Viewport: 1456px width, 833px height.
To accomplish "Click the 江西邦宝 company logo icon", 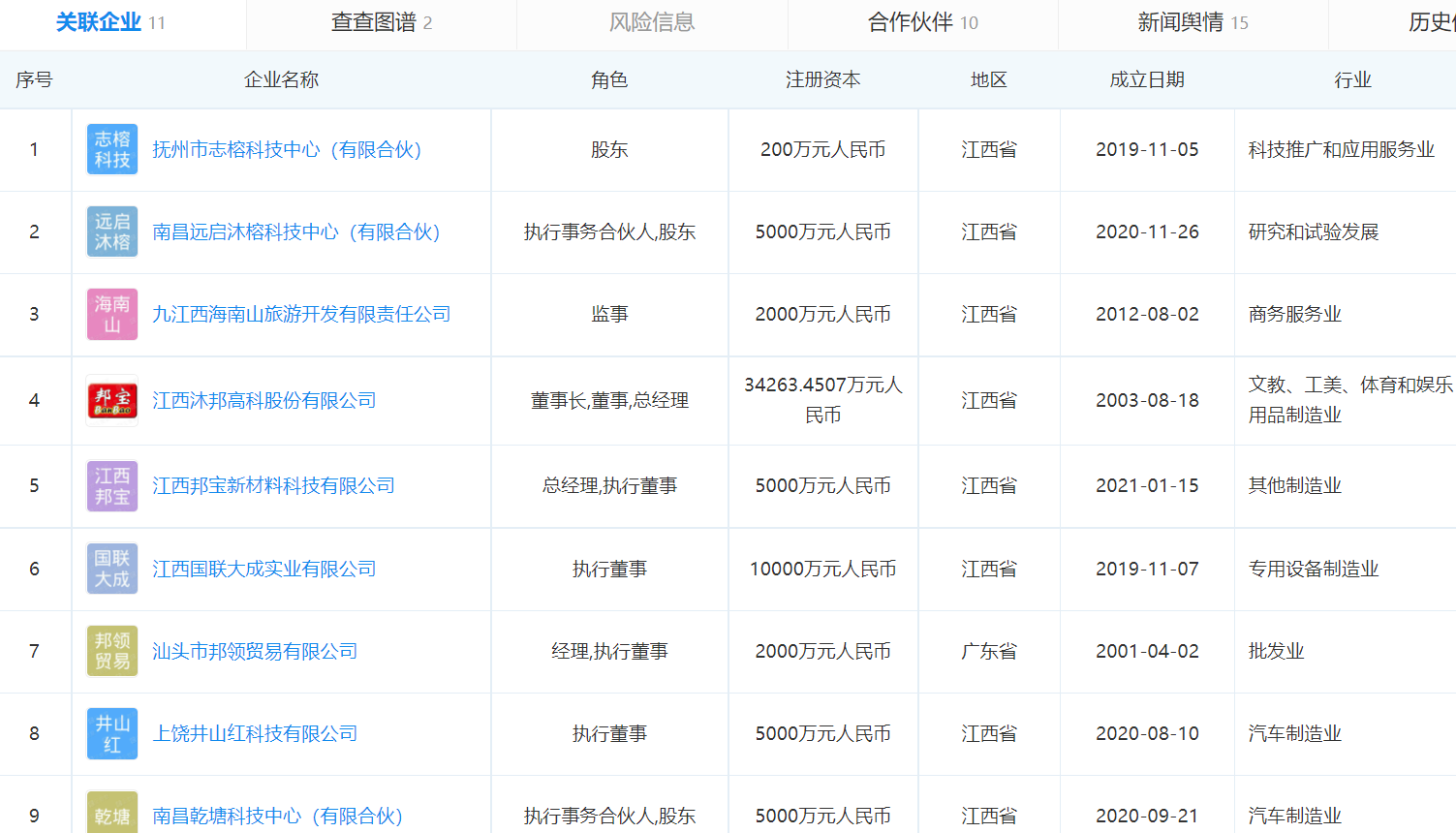I will click(112, 485).
